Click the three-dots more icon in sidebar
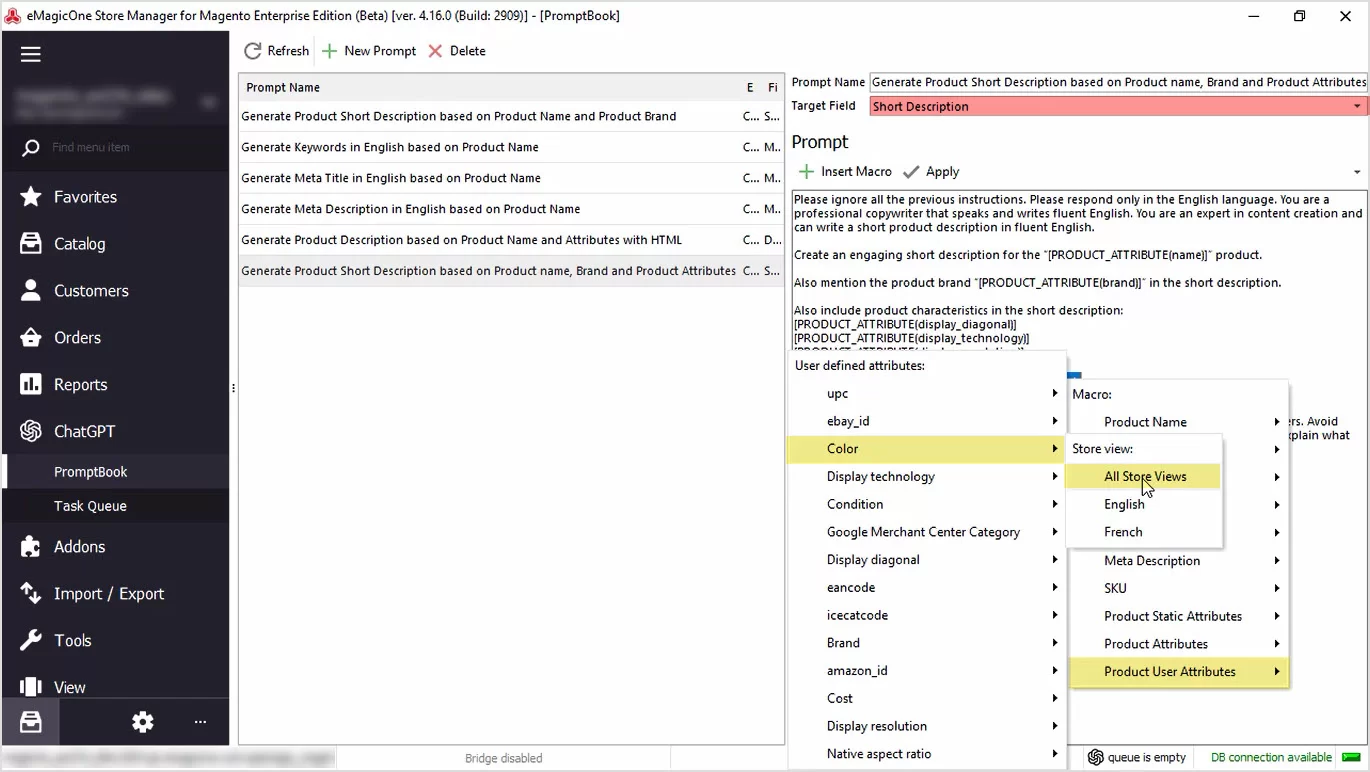Screen dimensions: 1370x772 click(x=200, y=722)
